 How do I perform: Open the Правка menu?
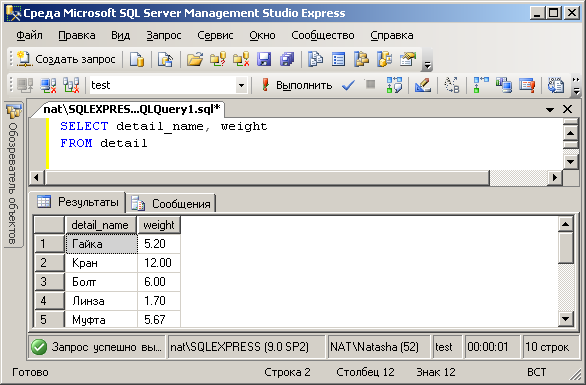point(77,36)
